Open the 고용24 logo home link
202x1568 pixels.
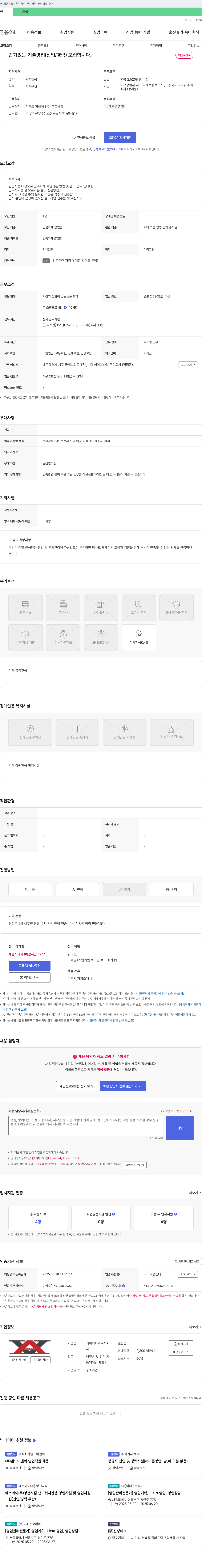point(8,32)
